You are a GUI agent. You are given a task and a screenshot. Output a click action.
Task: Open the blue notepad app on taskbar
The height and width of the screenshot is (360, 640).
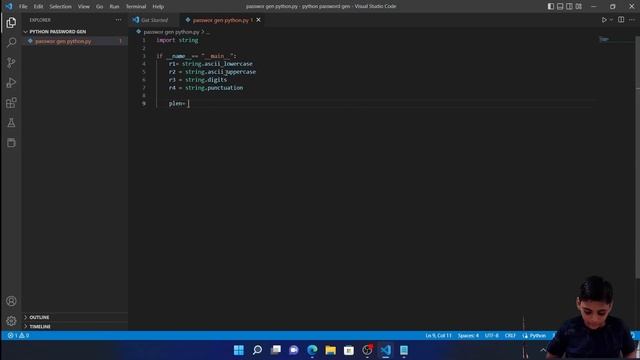(x=404, y=350)
